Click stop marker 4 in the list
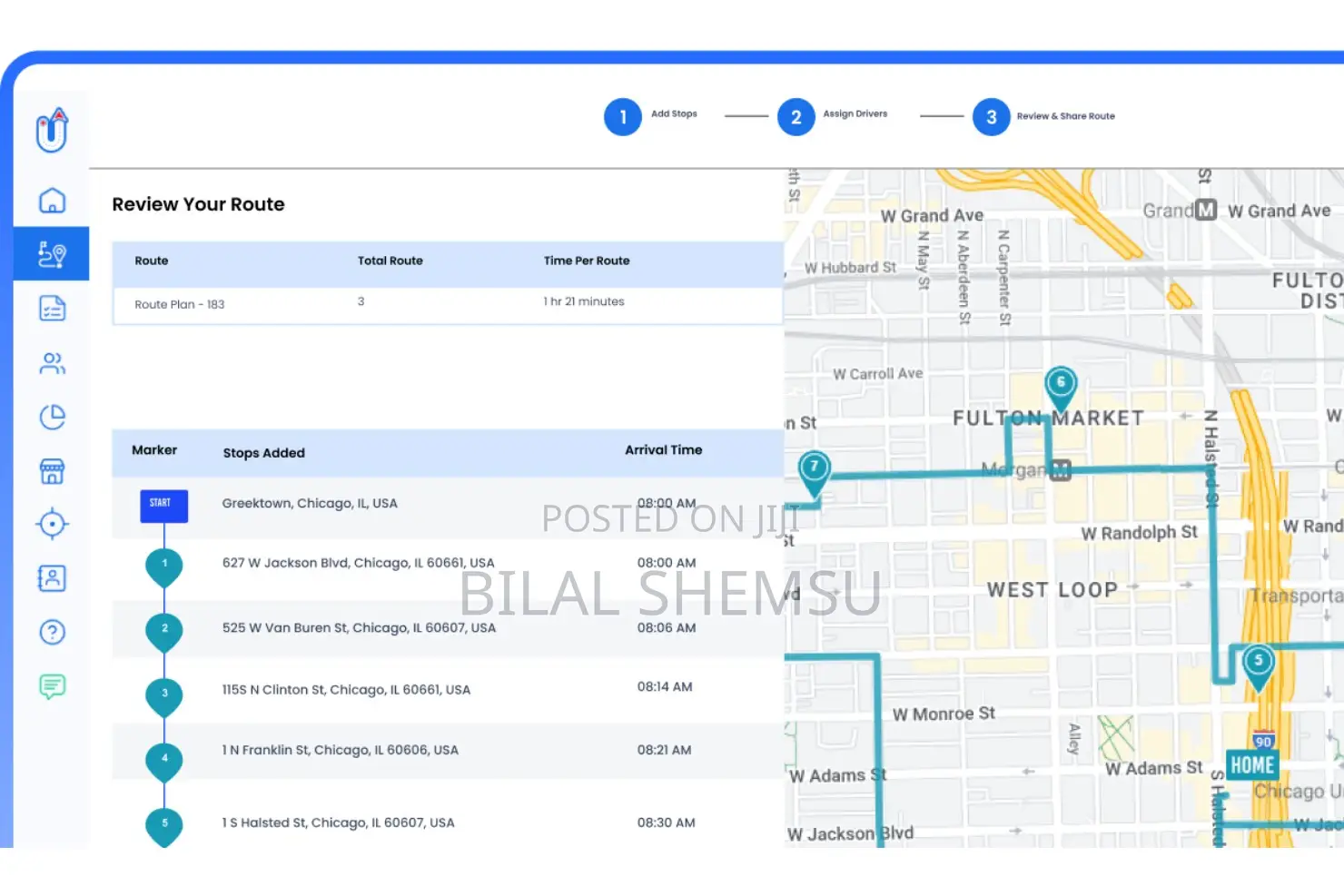Image resolution: width=1344 pixels, height=896 pixels. 164,762
